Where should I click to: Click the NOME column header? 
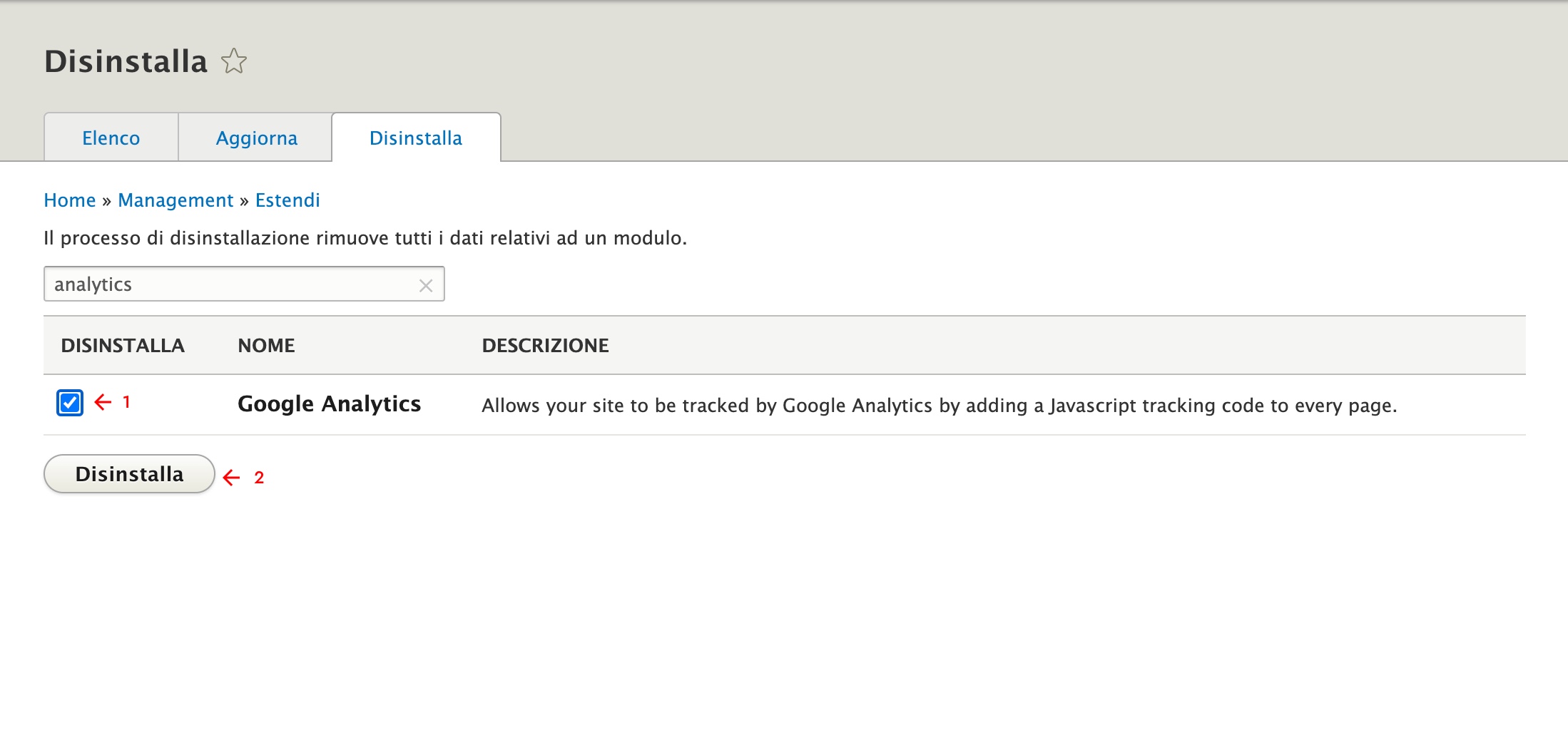(266, 346)
